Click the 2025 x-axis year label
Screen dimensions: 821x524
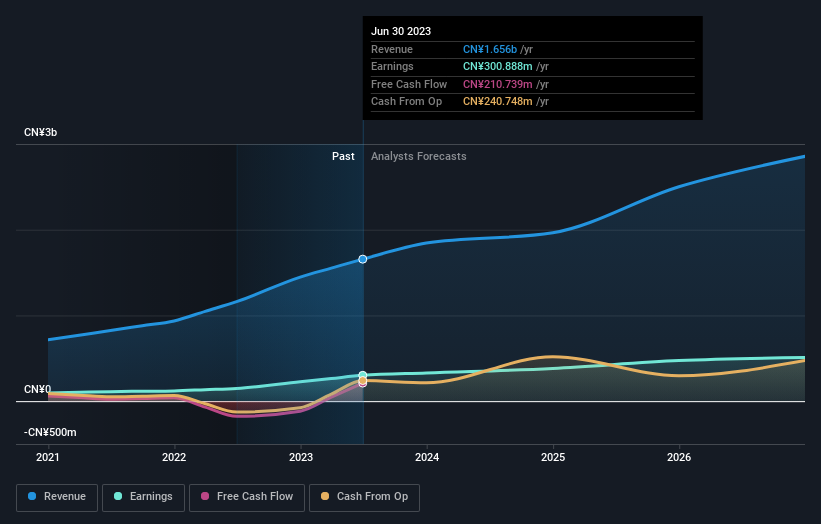[x=553, y=457]
